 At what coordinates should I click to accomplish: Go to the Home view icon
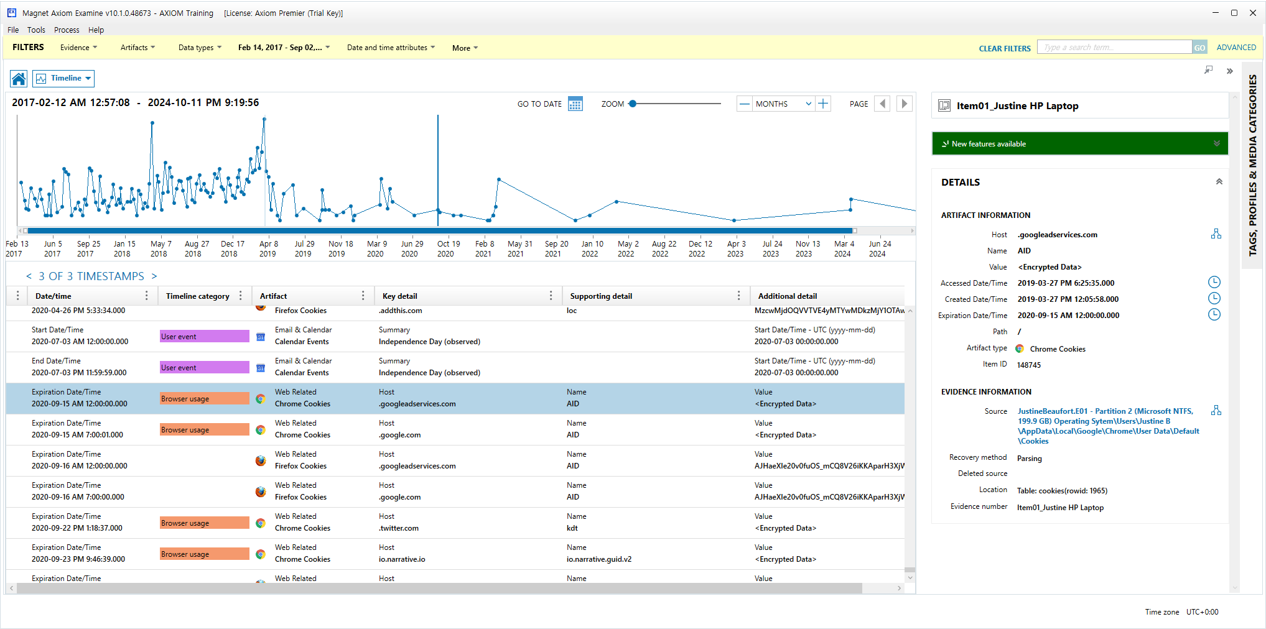click(x=19, y=78)
